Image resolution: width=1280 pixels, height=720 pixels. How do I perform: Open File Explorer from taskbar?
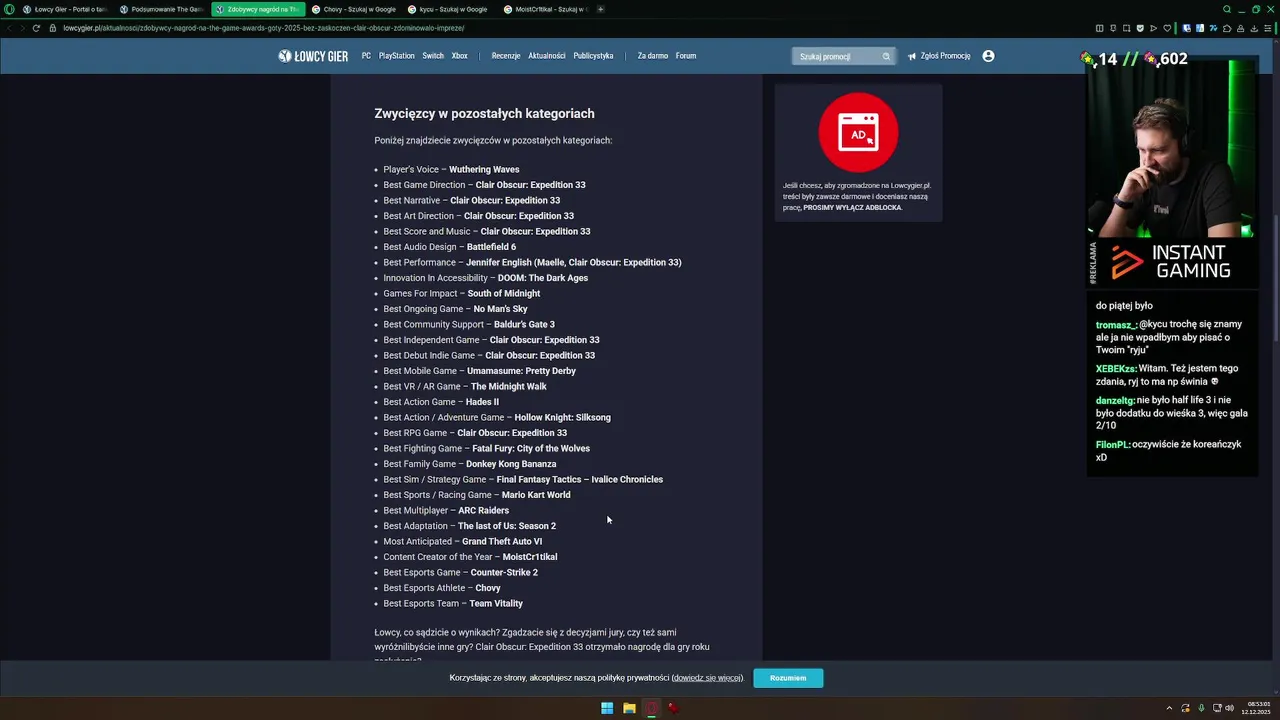click(629, 708)
